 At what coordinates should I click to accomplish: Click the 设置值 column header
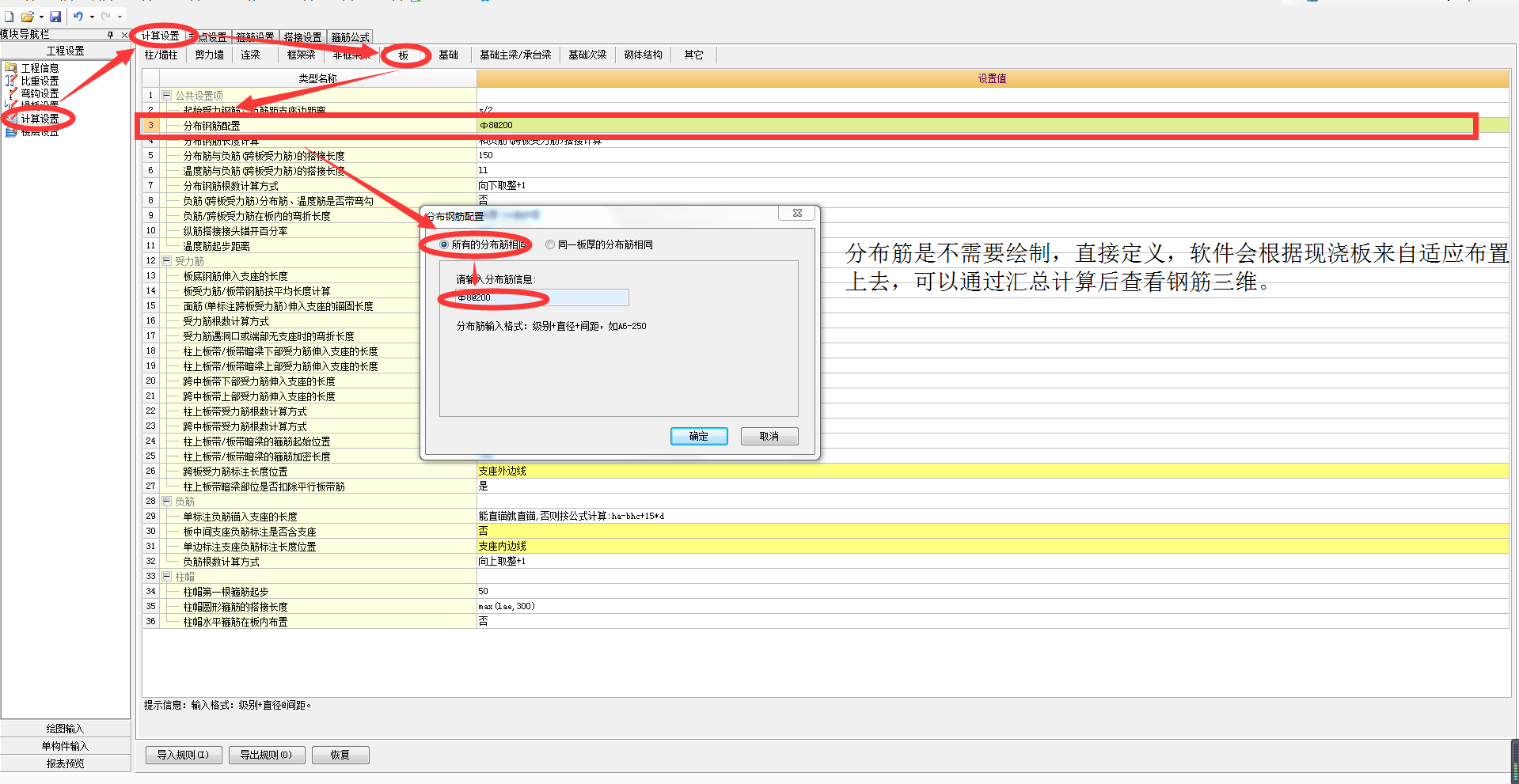click(x=993, y=78)
